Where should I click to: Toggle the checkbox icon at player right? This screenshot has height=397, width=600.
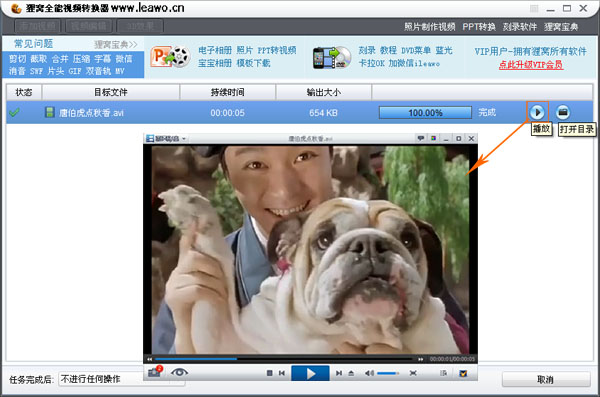click(x=463, y=373)
